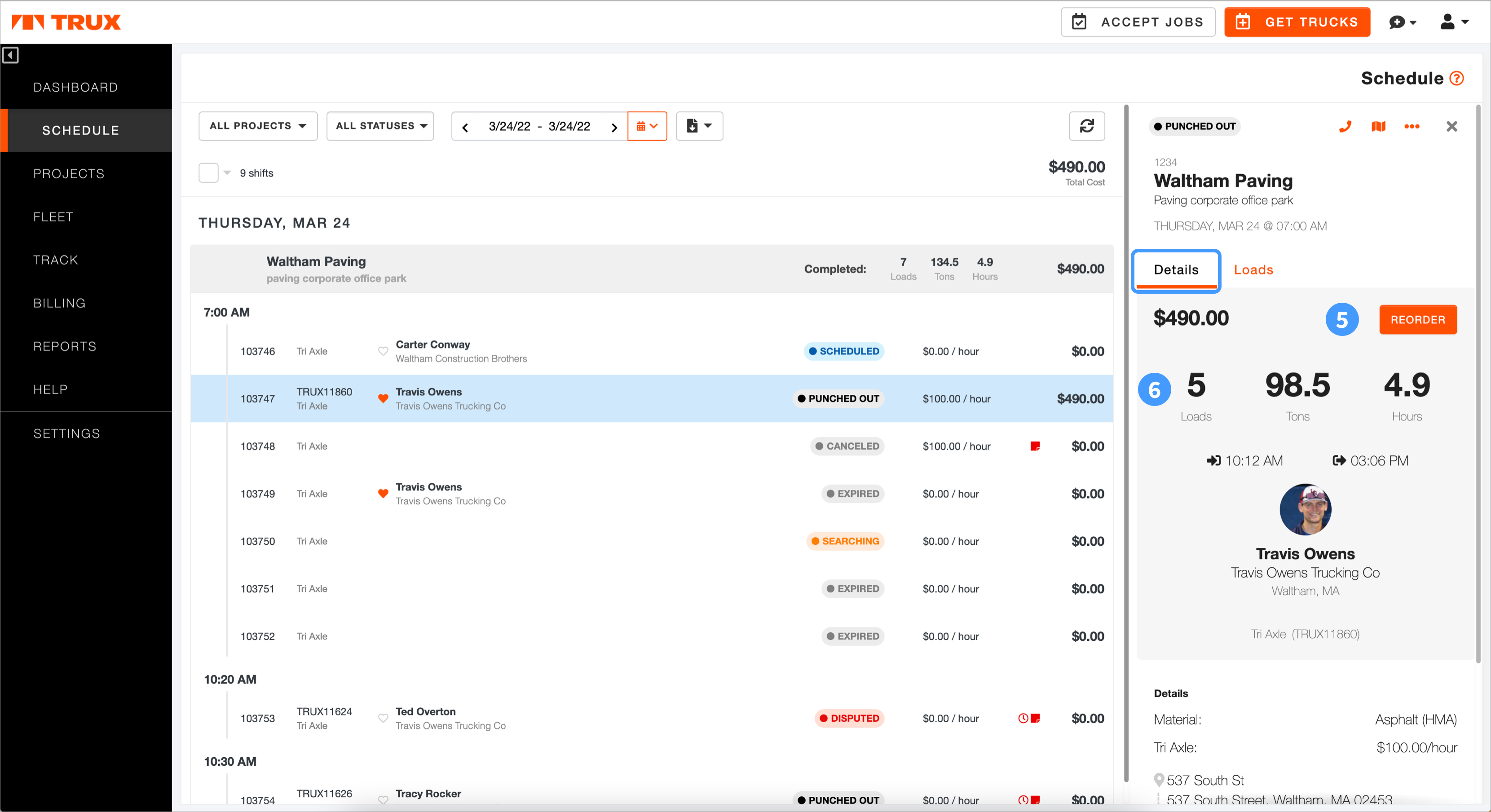Click the refresh schedule icon button
The width and height of the screenshot is (1491, 812).
tap(1086, 126)
